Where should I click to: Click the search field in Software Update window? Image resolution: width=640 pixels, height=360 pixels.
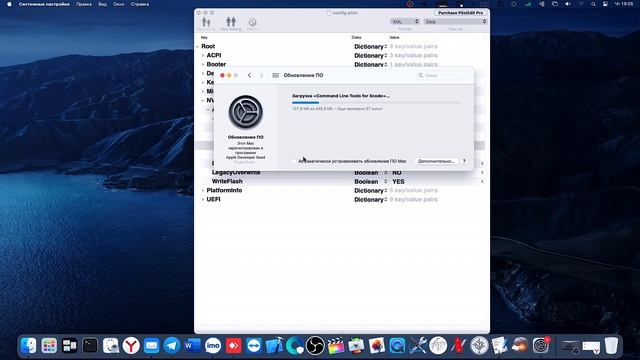[443, 76]
